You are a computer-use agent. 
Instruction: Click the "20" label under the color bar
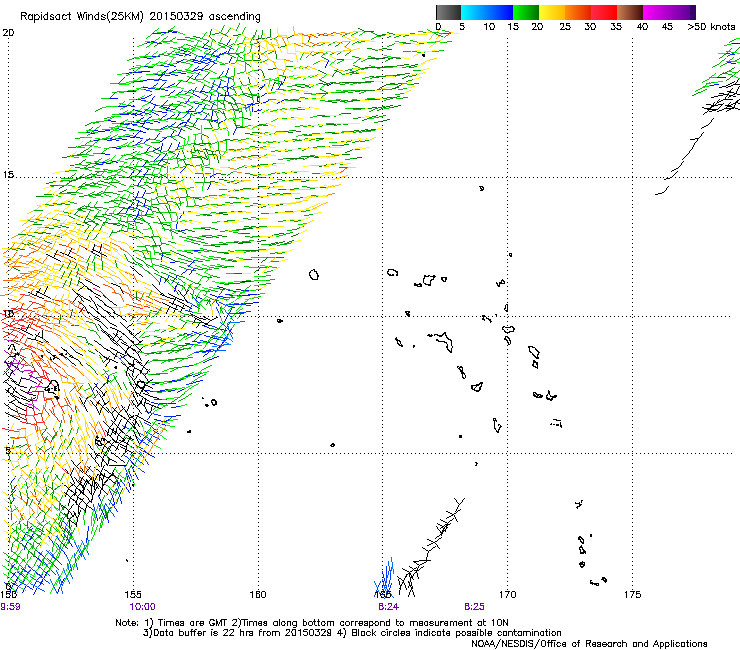coord(537,26)
